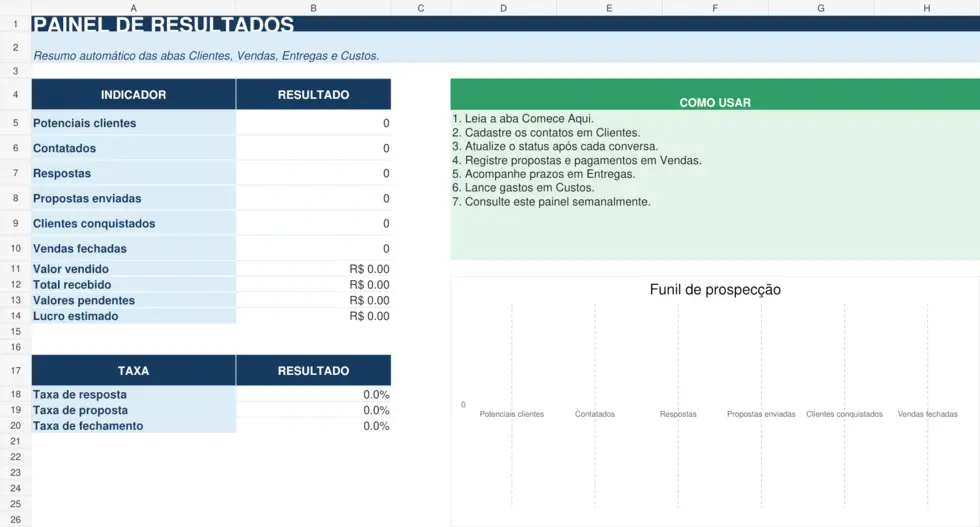Click the 0.0% value for Taxa de proposta
The image size is (980, 527).
click(313, 410)
